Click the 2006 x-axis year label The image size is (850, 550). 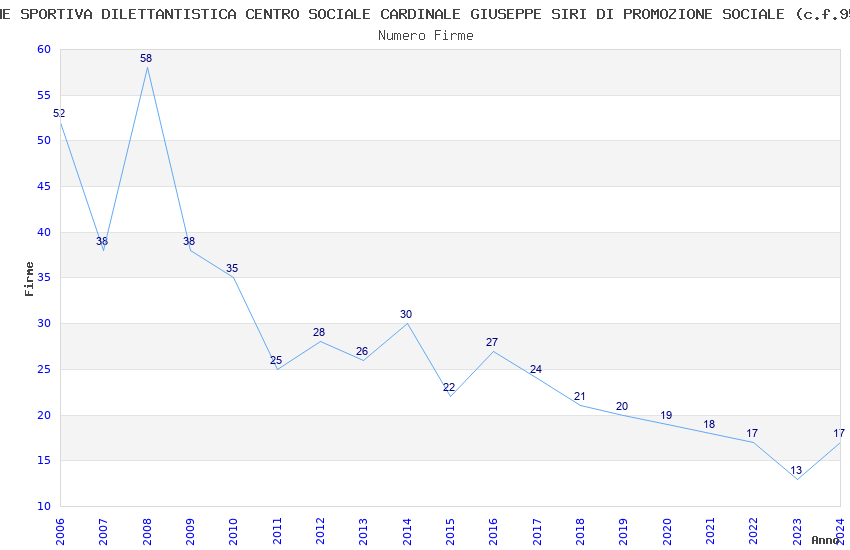(x=60, y=531)
